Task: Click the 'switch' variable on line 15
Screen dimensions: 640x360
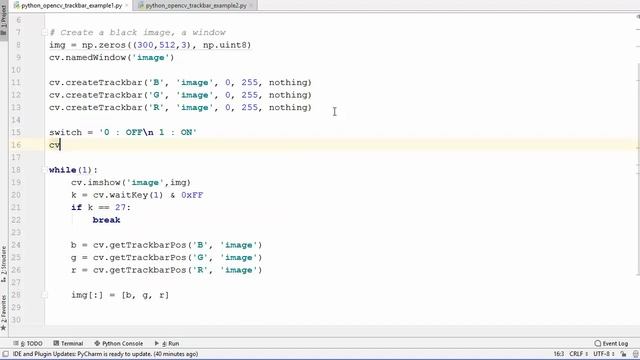Action: pos(65,132)
